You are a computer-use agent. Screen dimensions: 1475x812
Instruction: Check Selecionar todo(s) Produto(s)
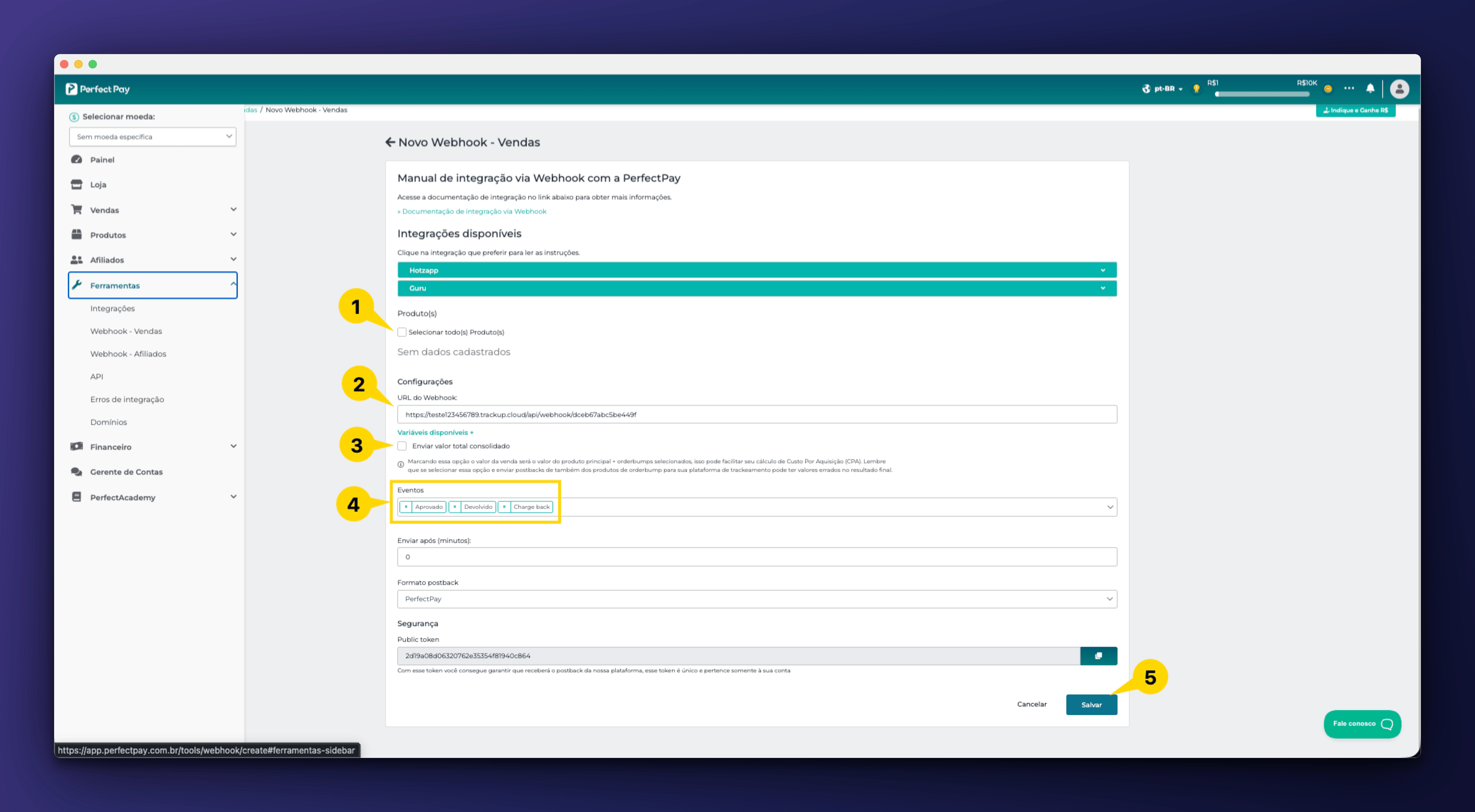point(402,332)
